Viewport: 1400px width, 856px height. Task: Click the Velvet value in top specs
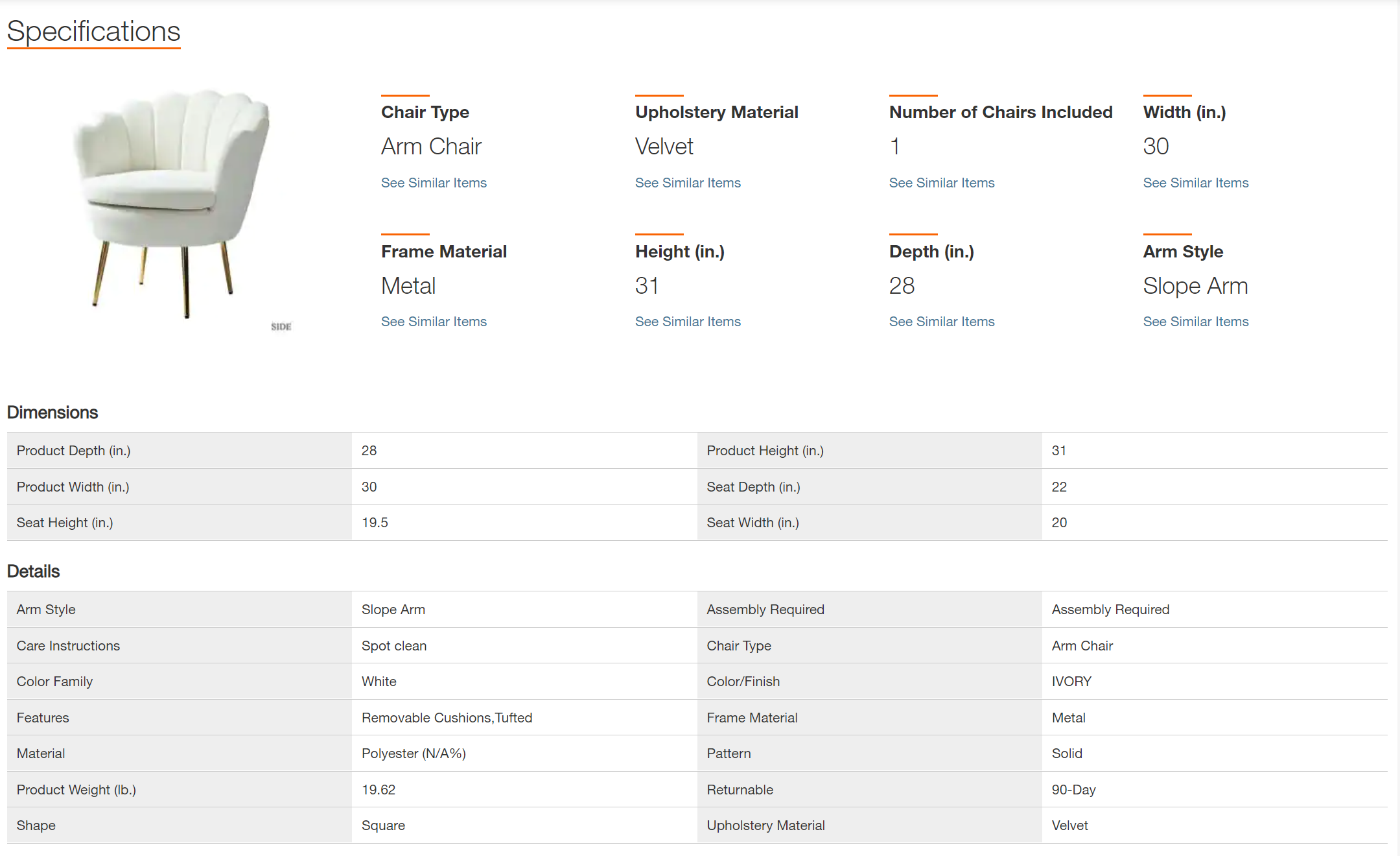[x=664, y=147]
